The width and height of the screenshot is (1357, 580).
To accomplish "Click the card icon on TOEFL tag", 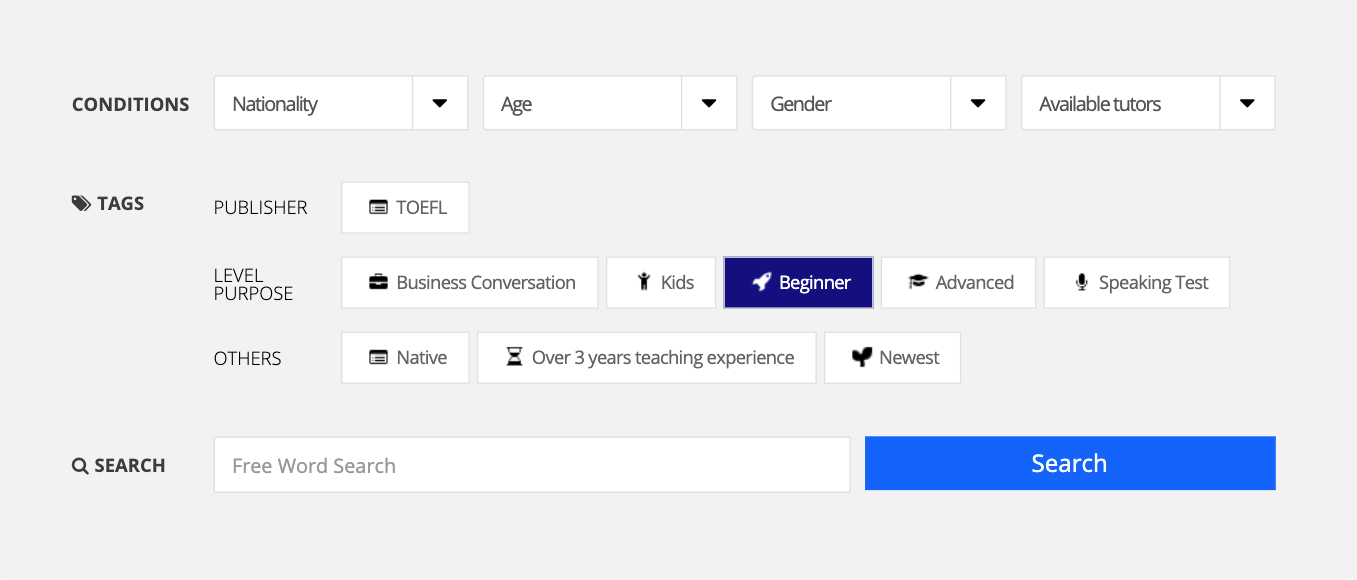I will pyautogui.click(x=378, y=208).
